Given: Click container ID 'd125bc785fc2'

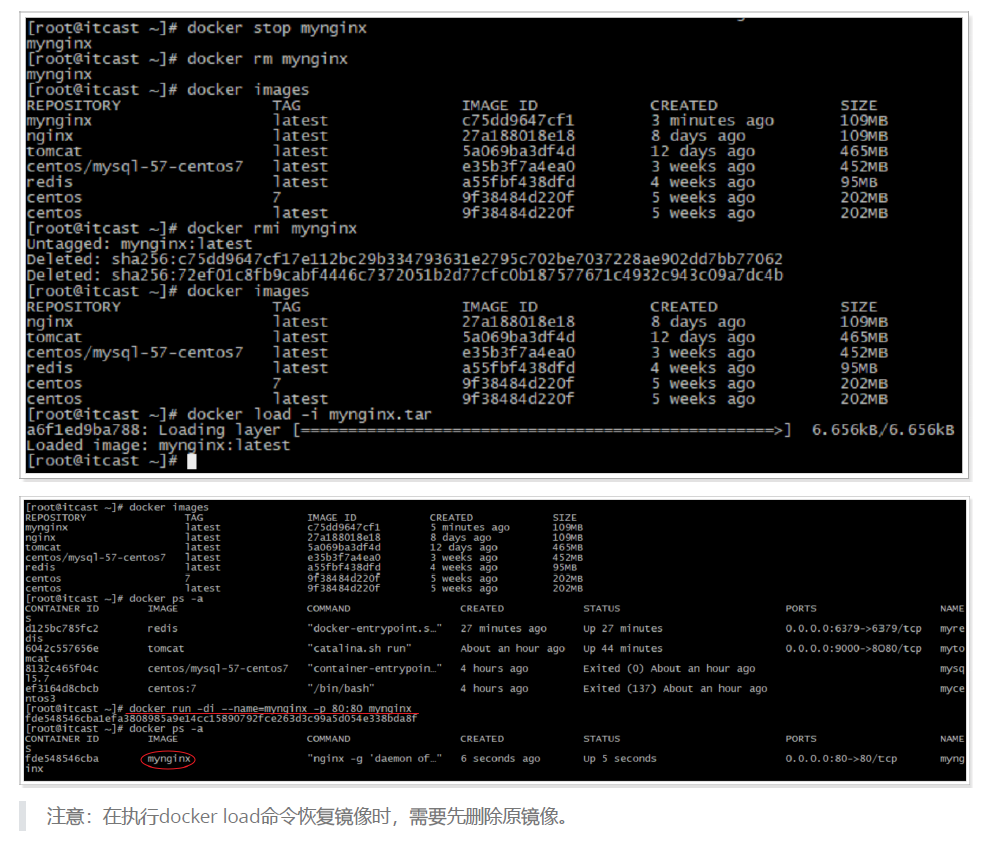Looking at the screenshot, I should 62,629.
